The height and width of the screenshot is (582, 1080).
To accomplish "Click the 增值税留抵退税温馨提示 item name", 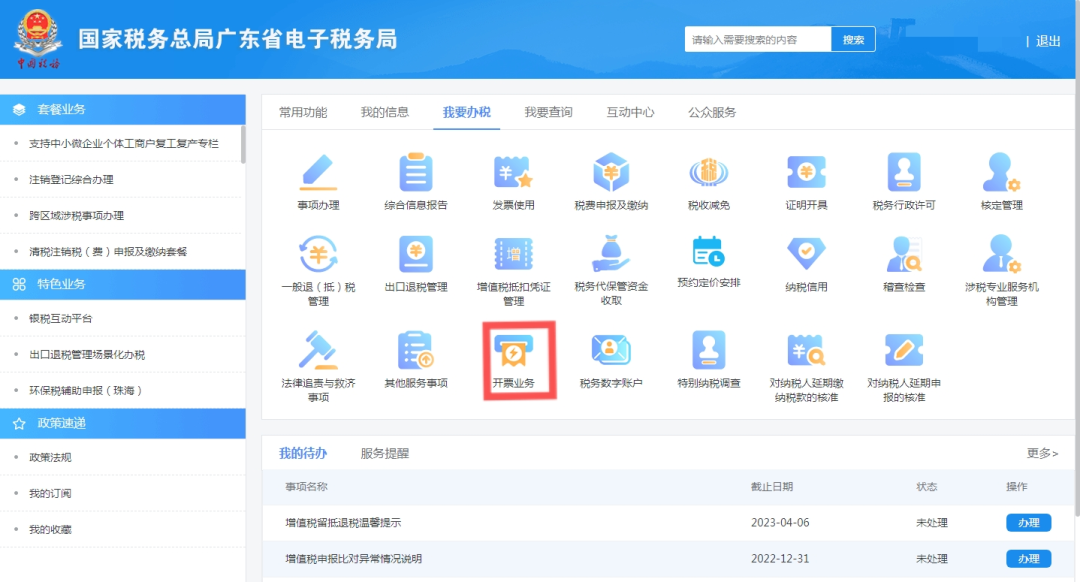I will tap(343, 523).
